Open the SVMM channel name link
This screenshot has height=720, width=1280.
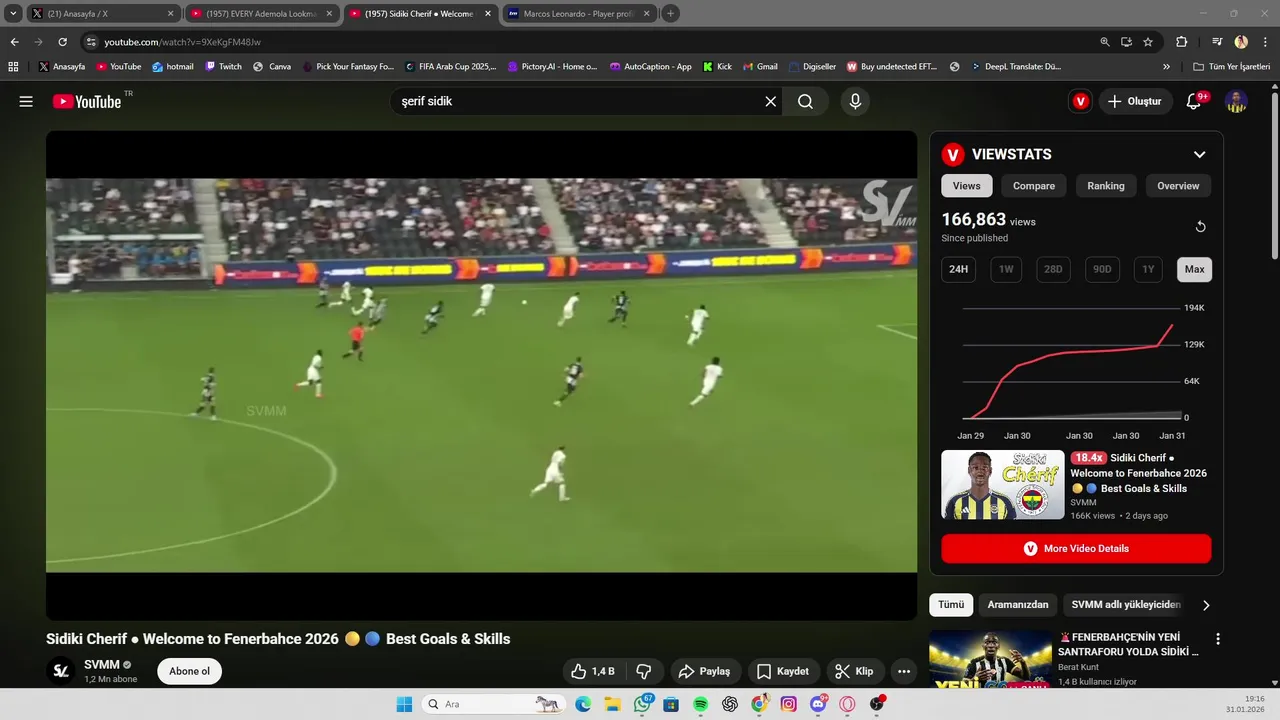(101, 664)
